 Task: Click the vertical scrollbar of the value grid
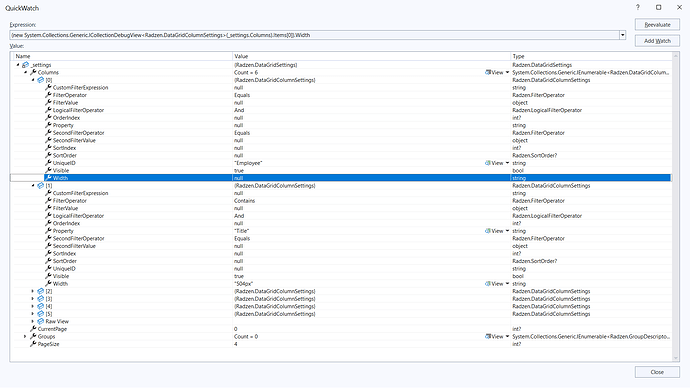(676, 207)
